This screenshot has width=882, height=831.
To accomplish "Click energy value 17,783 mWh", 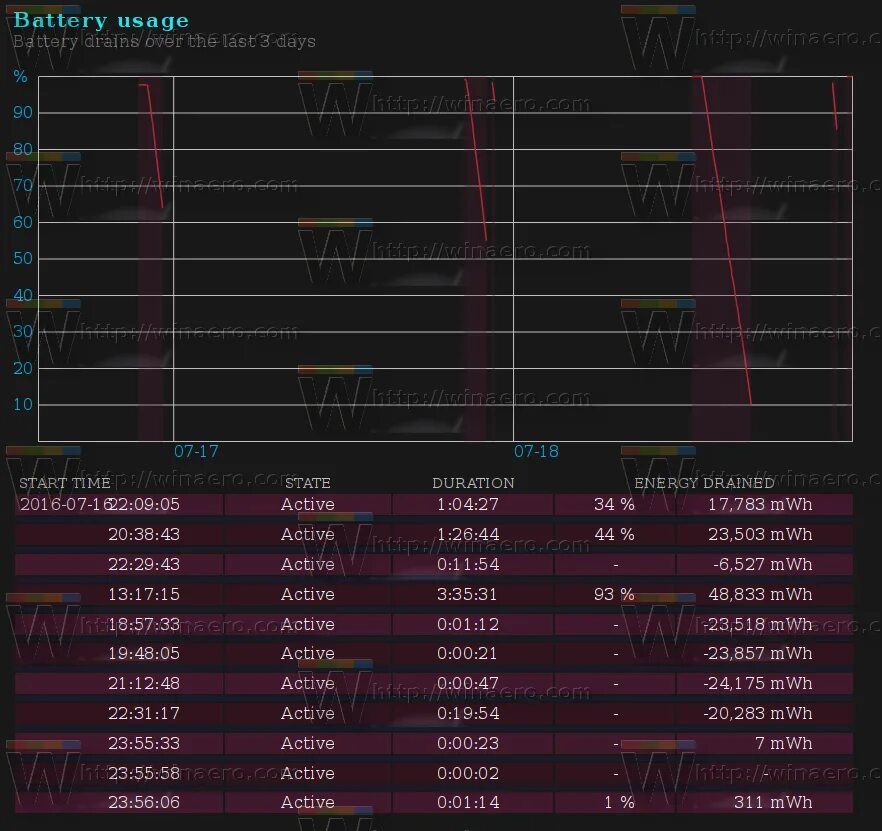I will point(760,504).
